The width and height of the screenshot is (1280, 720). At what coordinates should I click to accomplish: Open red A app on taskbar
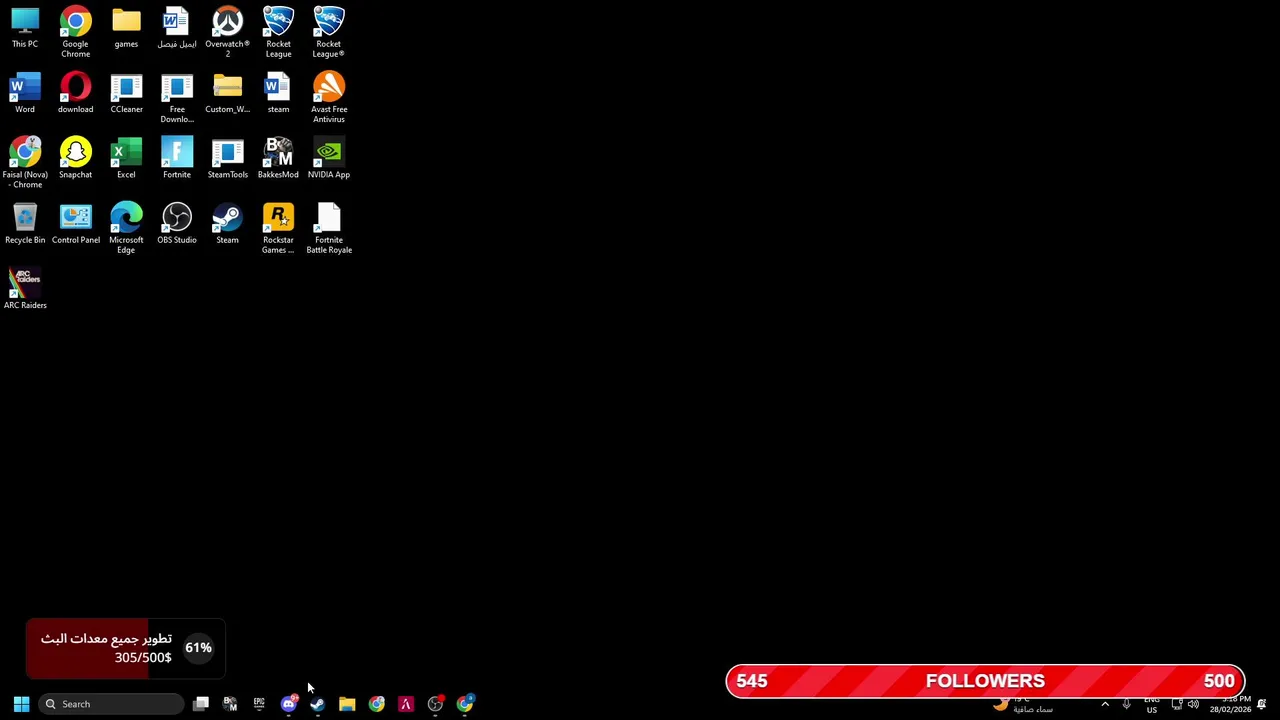pos(406,704)
